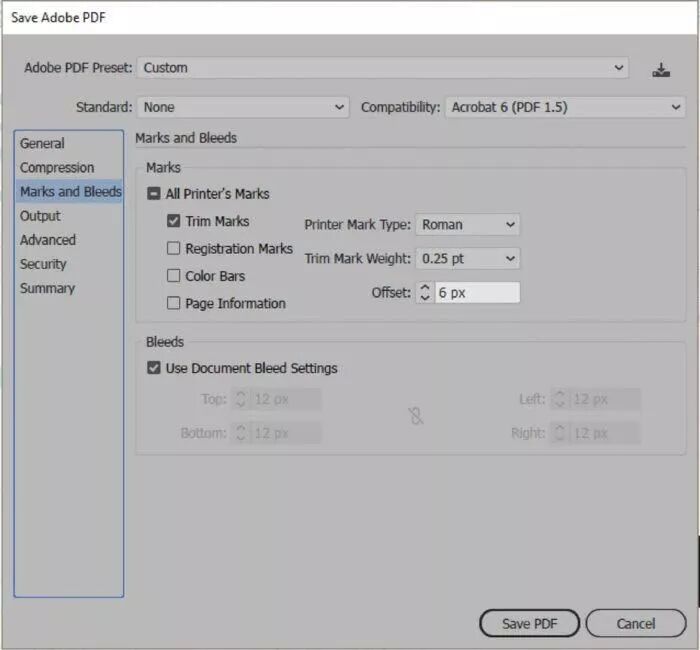Click the save preset icon
The image size is (700, 650).
[661, 70]
